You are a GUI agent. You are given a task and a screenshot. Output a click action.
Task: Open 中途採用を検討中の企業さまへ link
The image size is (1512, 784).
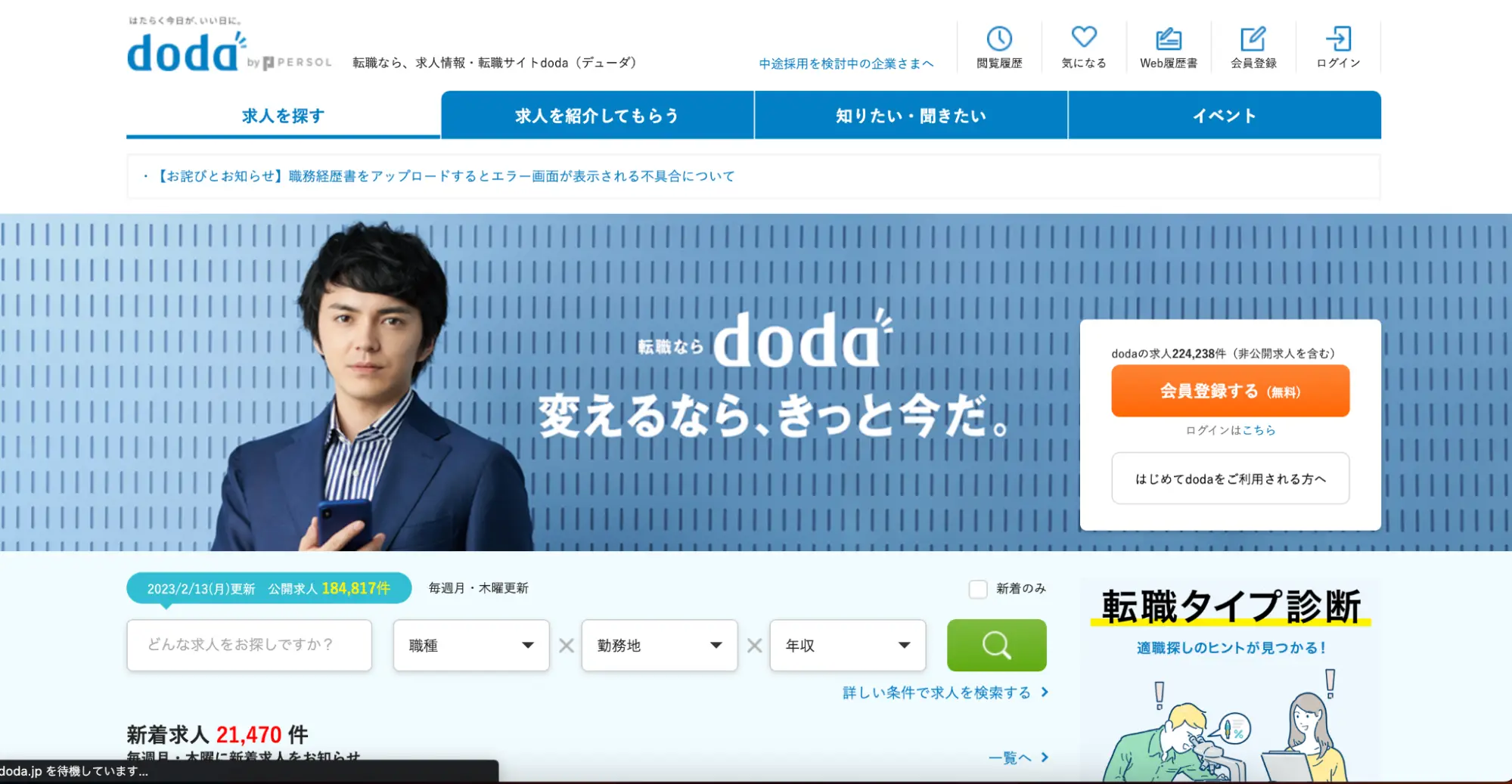pos(846,64)
